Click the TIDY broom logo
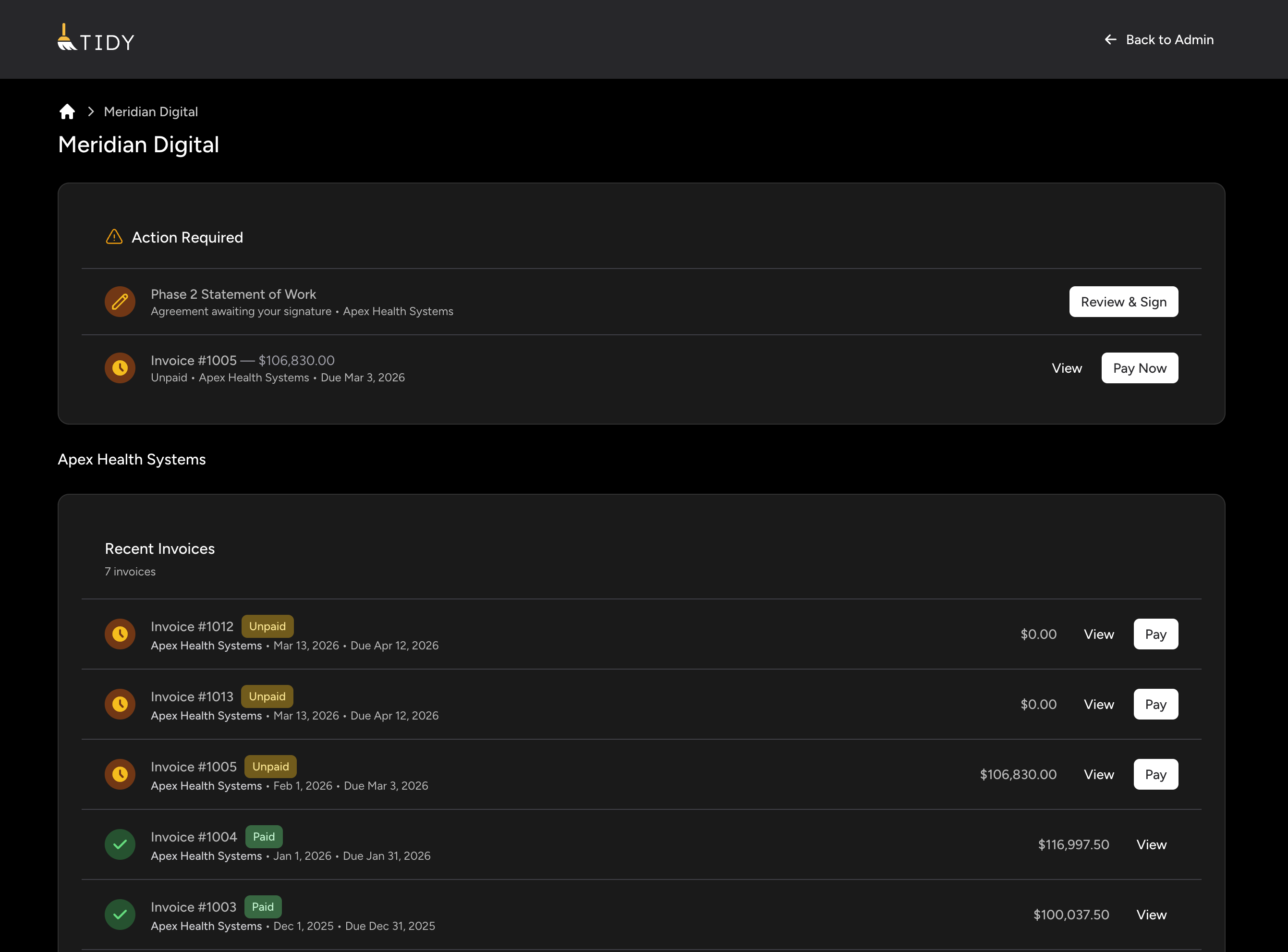This screenshot has width=1288, height=952. click(65, 38)
